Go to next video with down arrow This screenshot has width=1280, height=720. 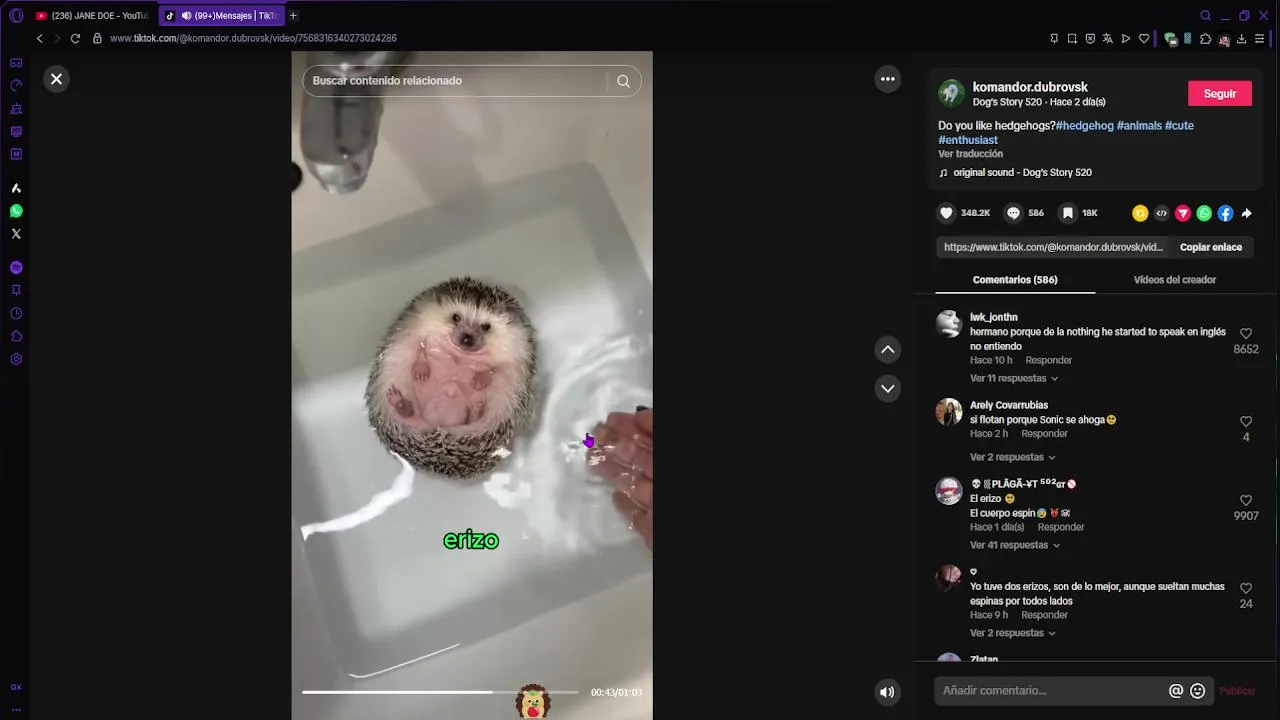pyautogui.click(x=887, y=388)
